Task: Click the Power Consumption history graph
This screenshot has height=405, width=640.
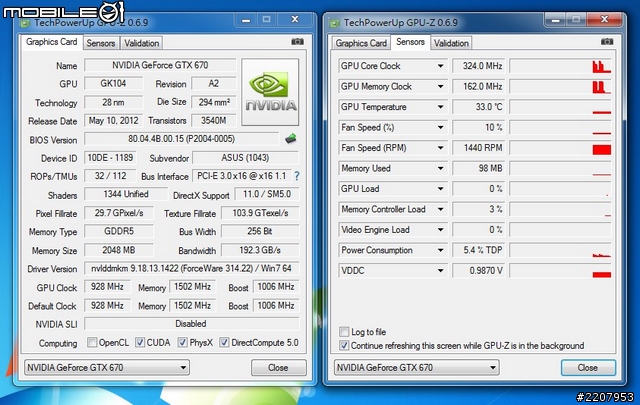Action: click(560, 250)
